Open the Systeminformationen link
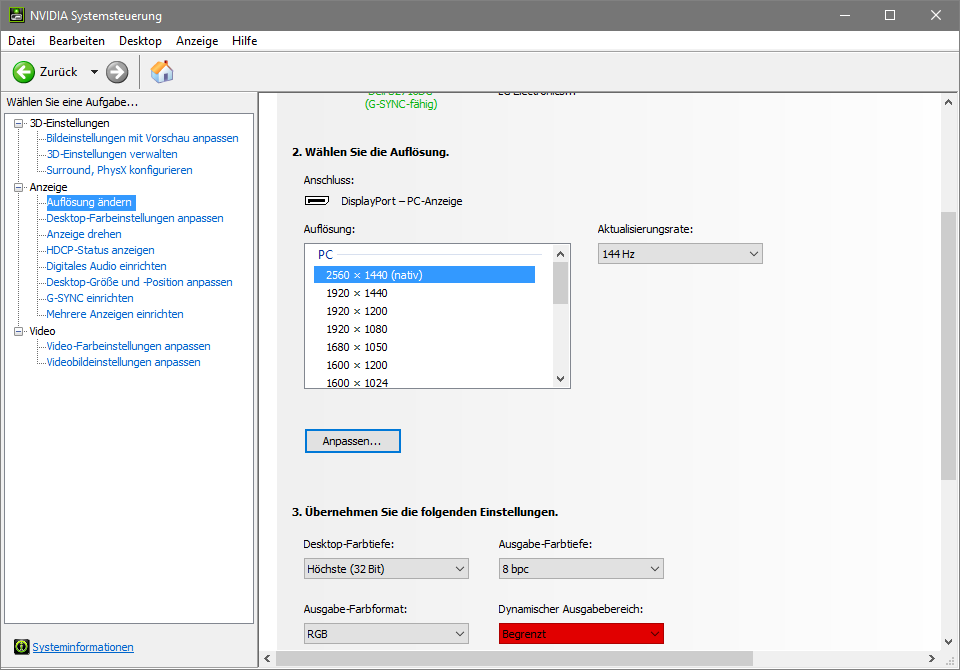 83,647
